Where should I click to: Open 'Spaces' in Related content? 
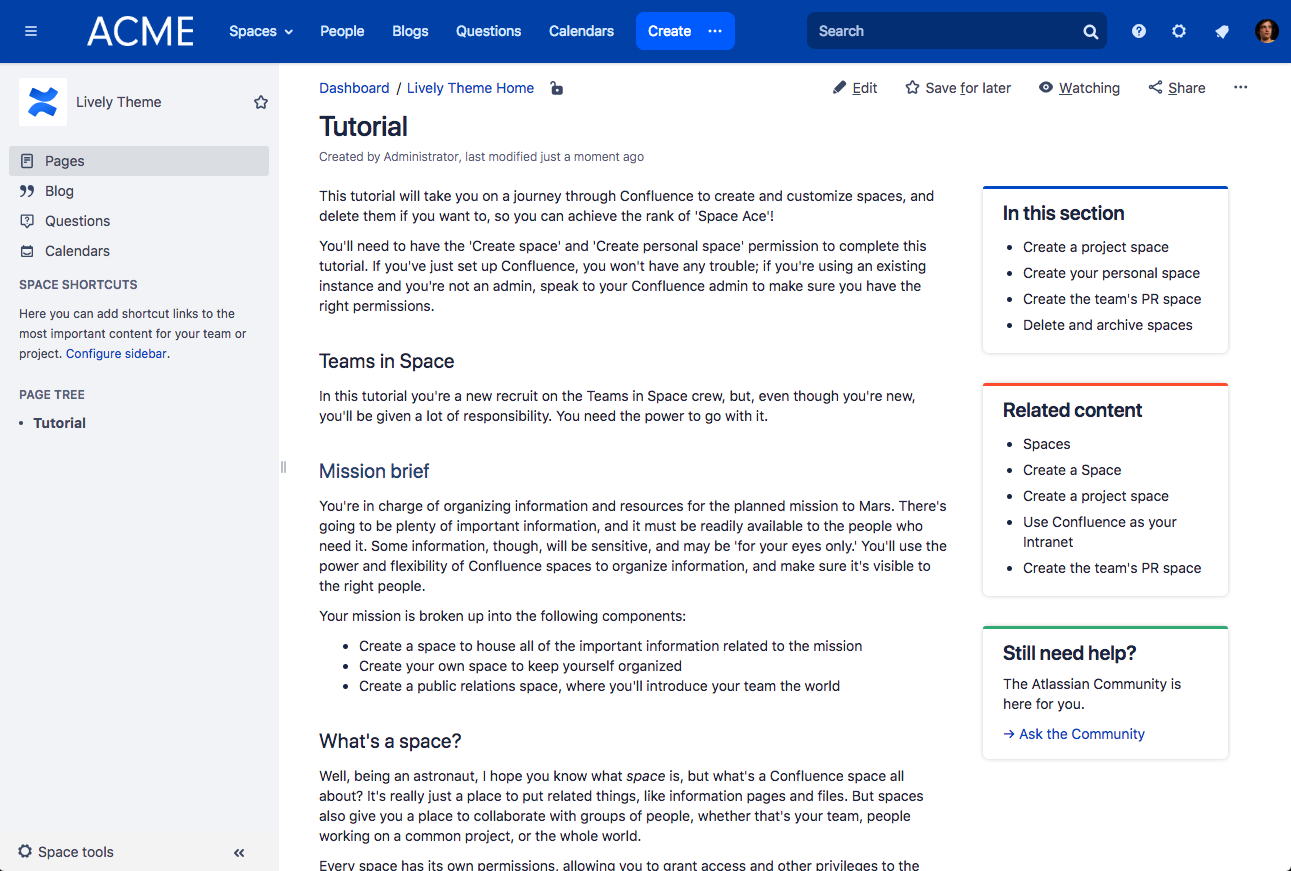pos(1046,444)
